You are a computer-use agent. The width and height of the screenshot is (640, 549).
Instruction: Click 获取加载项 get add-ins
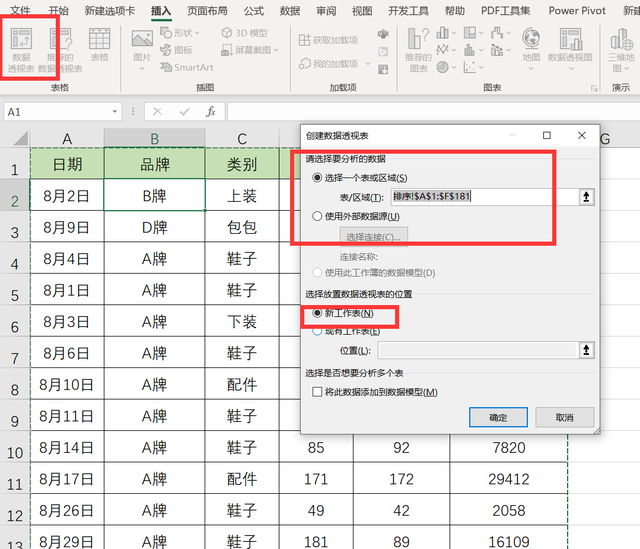tap(328, 40)
